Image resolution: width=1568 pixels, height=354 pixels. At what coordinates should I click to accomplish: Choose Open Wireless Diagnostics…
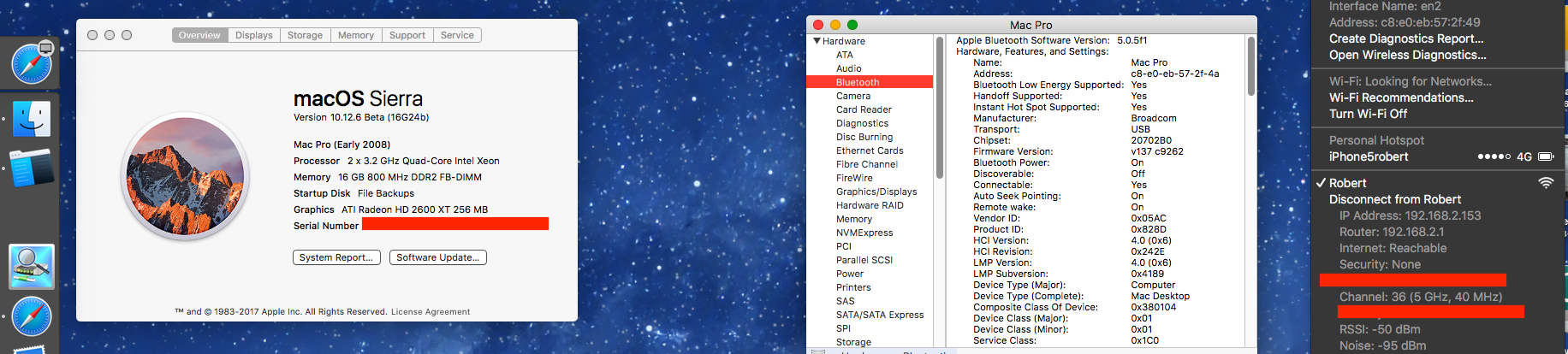pyautogui.click(x=1407, y=55)
